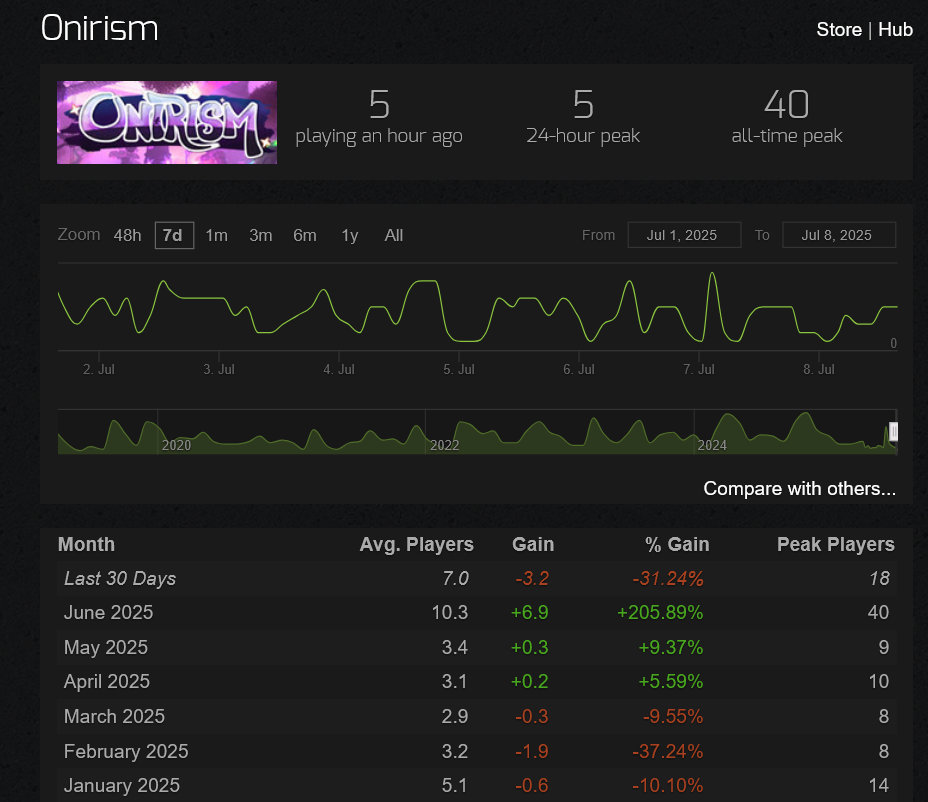Edit the From date field Jul 1, 2025
Image resolution: width=928 pixels, height=802 pixels.
684,235
